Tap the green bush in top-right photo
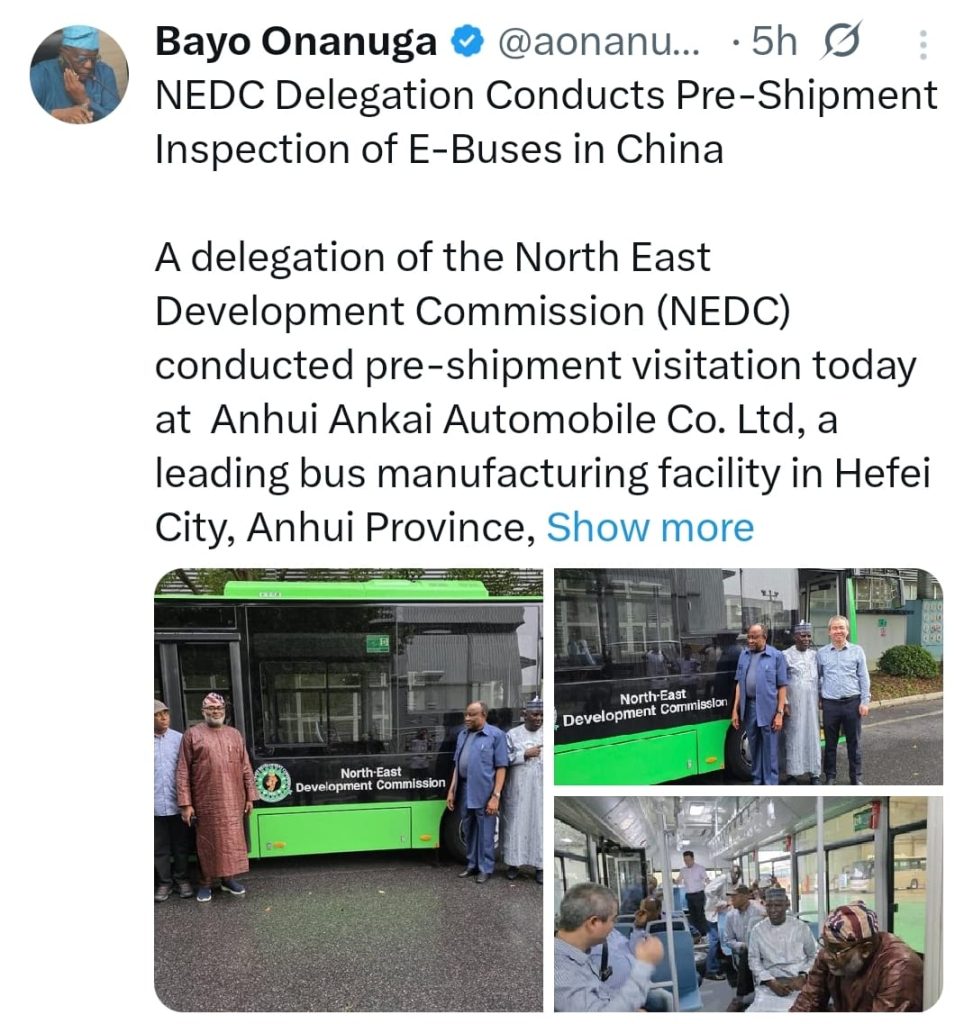 pos(909,661)
